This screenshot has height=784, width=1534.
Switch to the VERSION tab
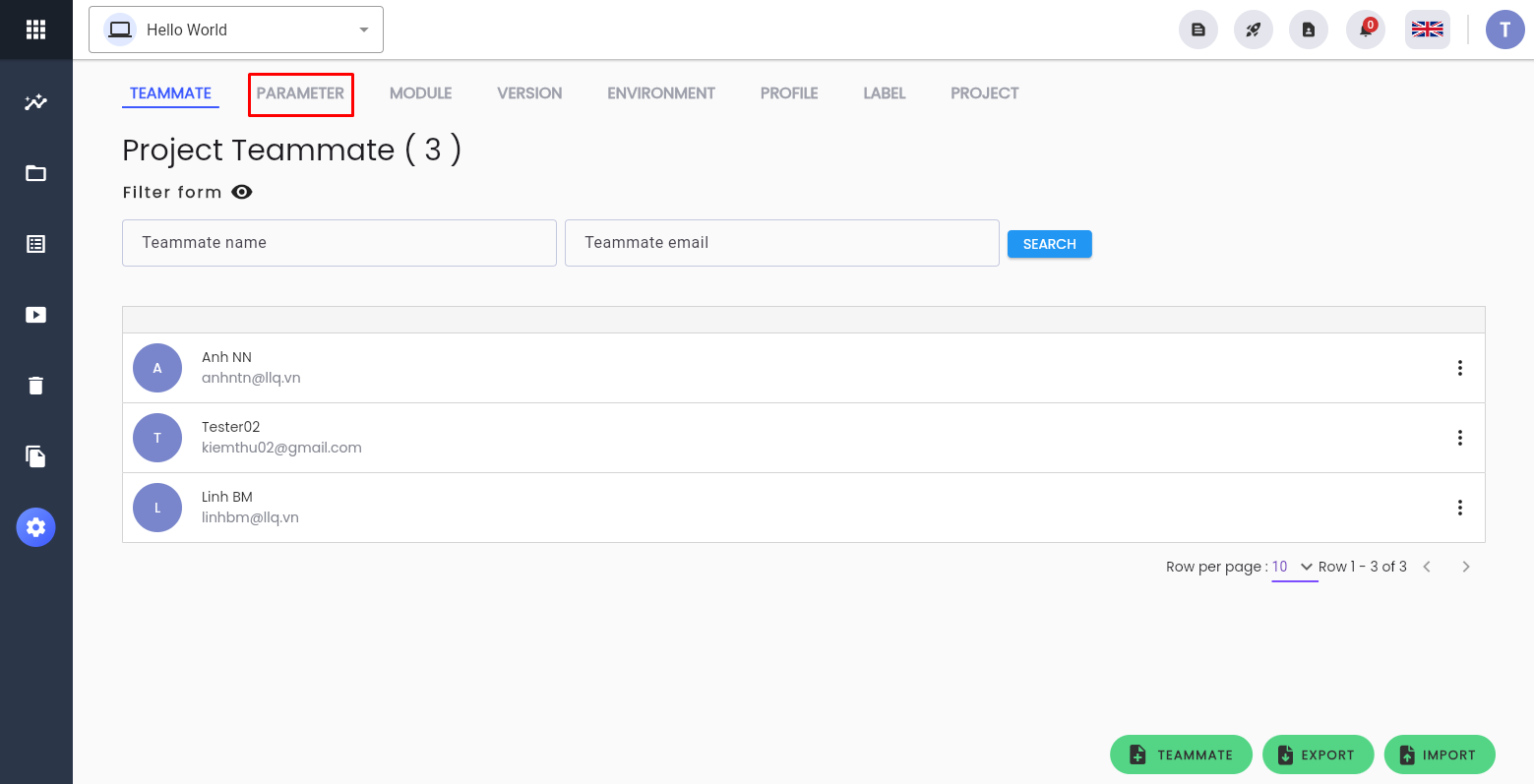tap(529, 93)
